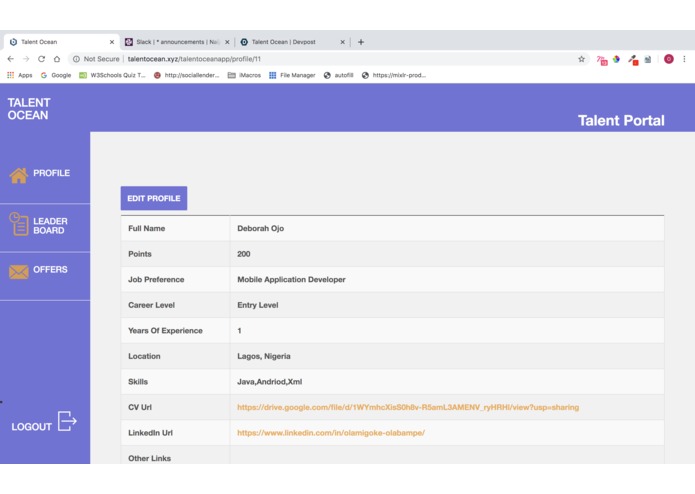Image resolution: width=695 pixels, height=494 pixels.
Task: Switch to the Slack announcements tab
Action: tap(177, 42)
